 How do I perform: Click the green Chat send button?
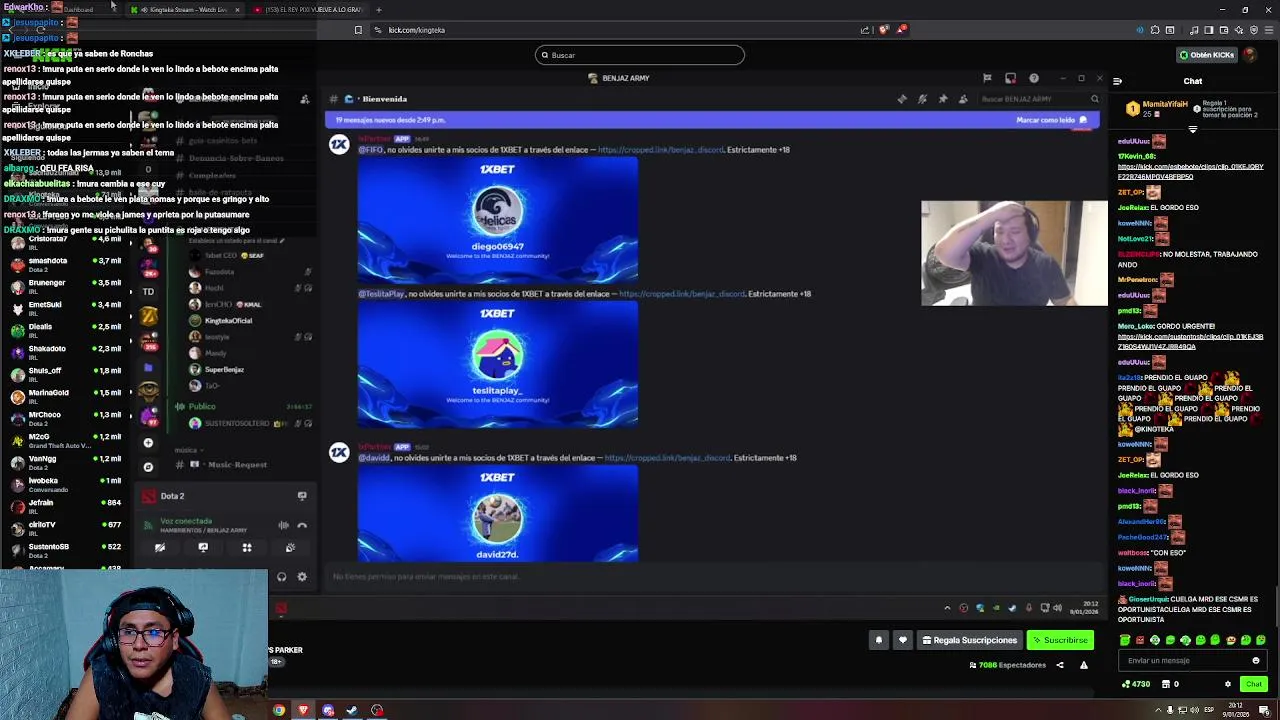click(1254, 684)
